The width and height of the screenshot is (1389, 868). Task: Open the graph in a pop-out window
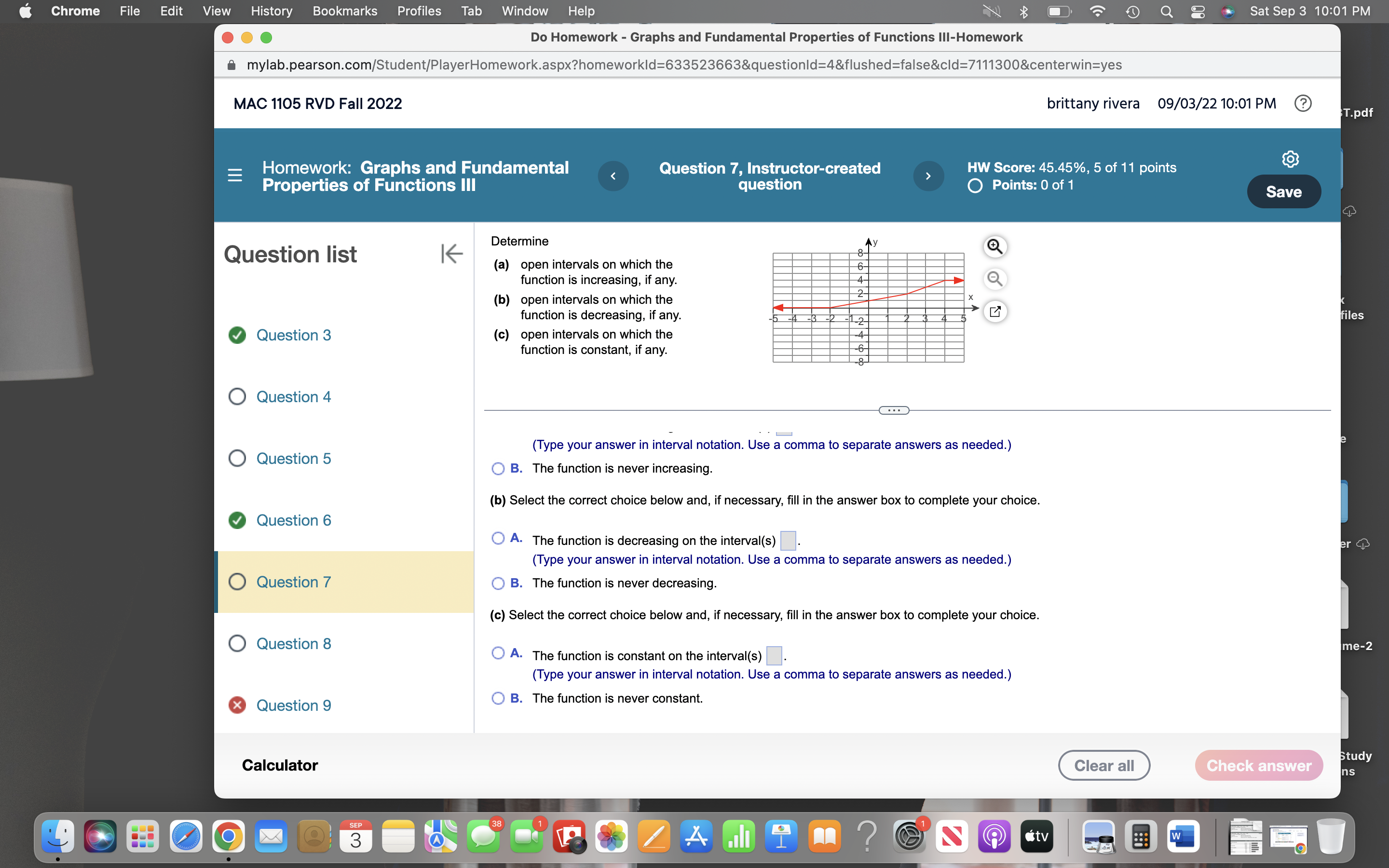[994, 312]
